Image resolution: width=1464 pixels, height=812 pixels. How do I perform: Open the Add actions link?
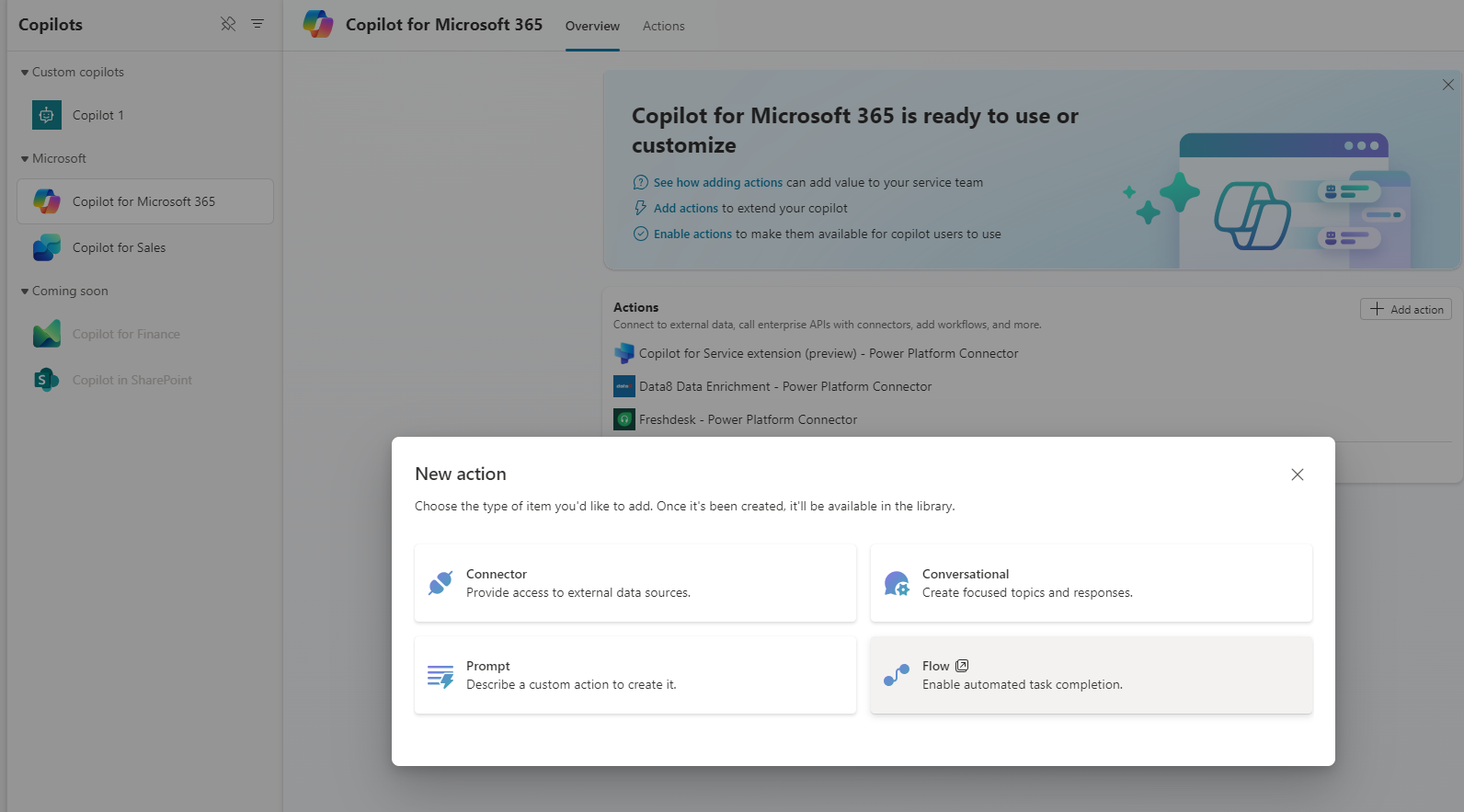tap(686, 208)
